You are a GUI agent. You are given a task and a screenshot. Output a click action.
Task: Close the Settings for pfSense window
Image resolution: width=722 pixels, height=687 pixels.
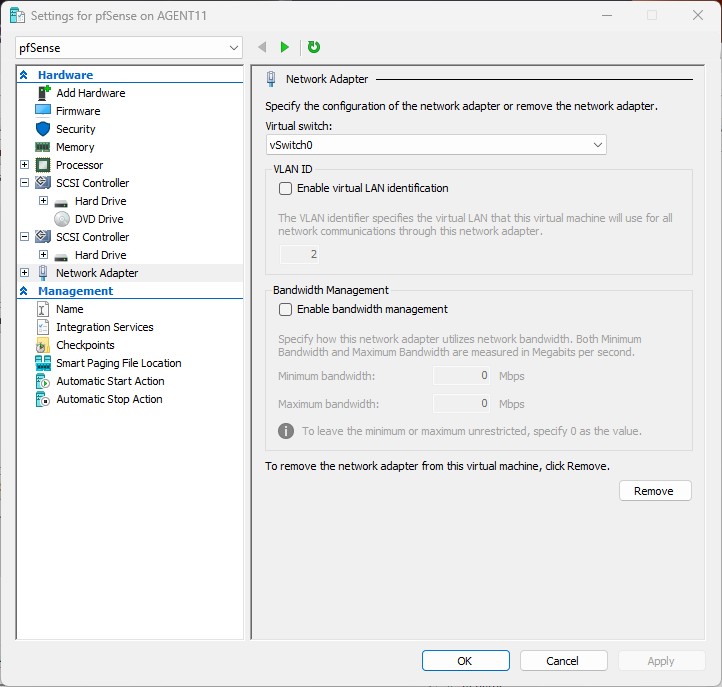[698, 15]
